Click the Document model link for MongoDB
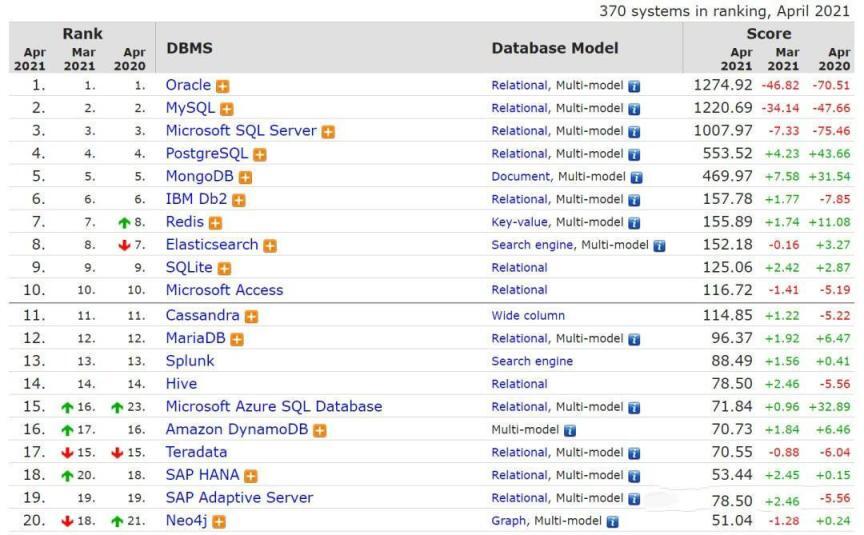Viewport: 864px width, 535px height. tap(520, 177)
